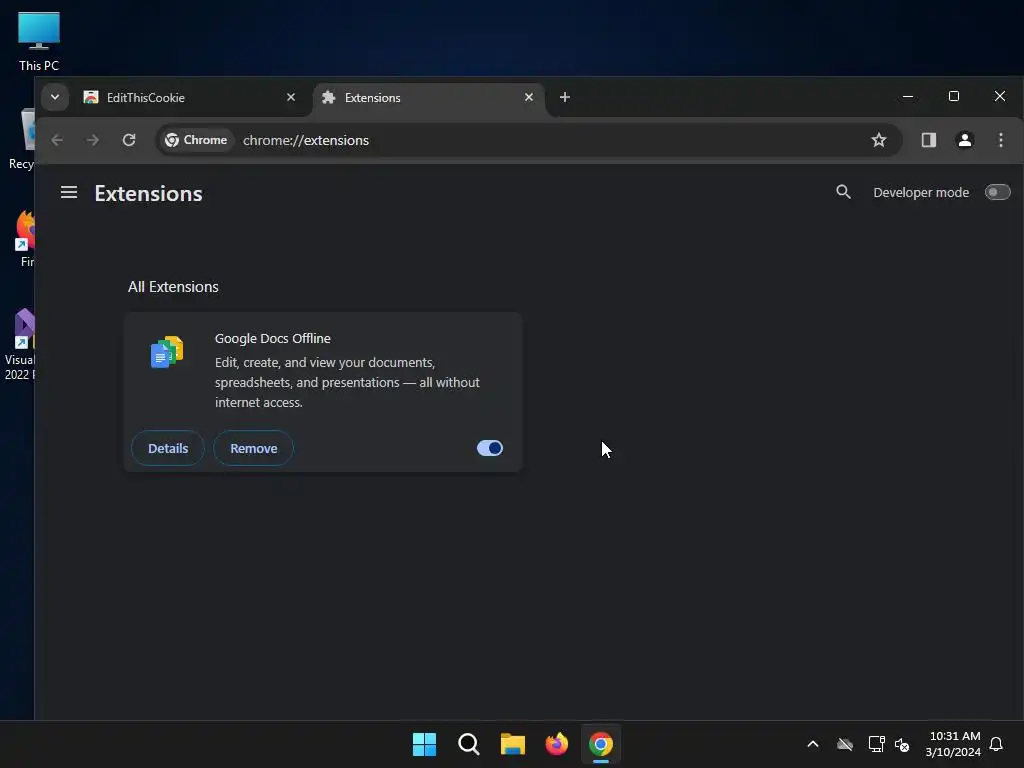1024x768 pixels.
Task: Click the Chrome site info chip
Action: (x=196, y=140)
